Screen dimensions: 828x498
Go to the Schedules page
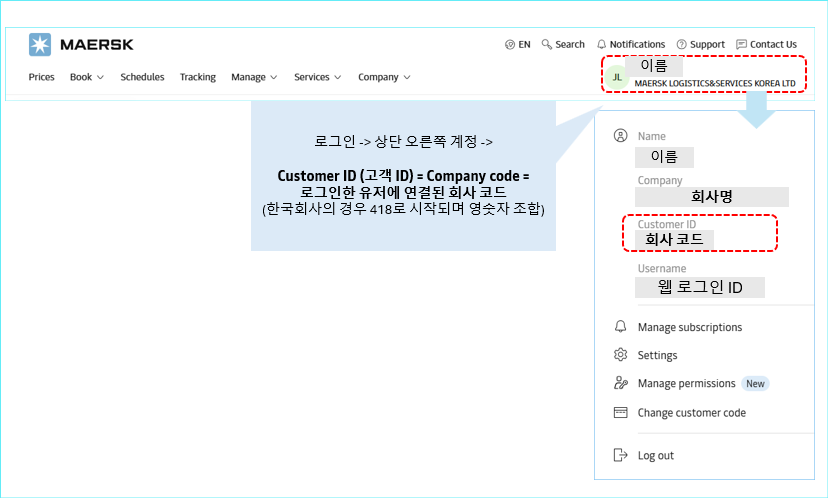[x=142, y=77]
